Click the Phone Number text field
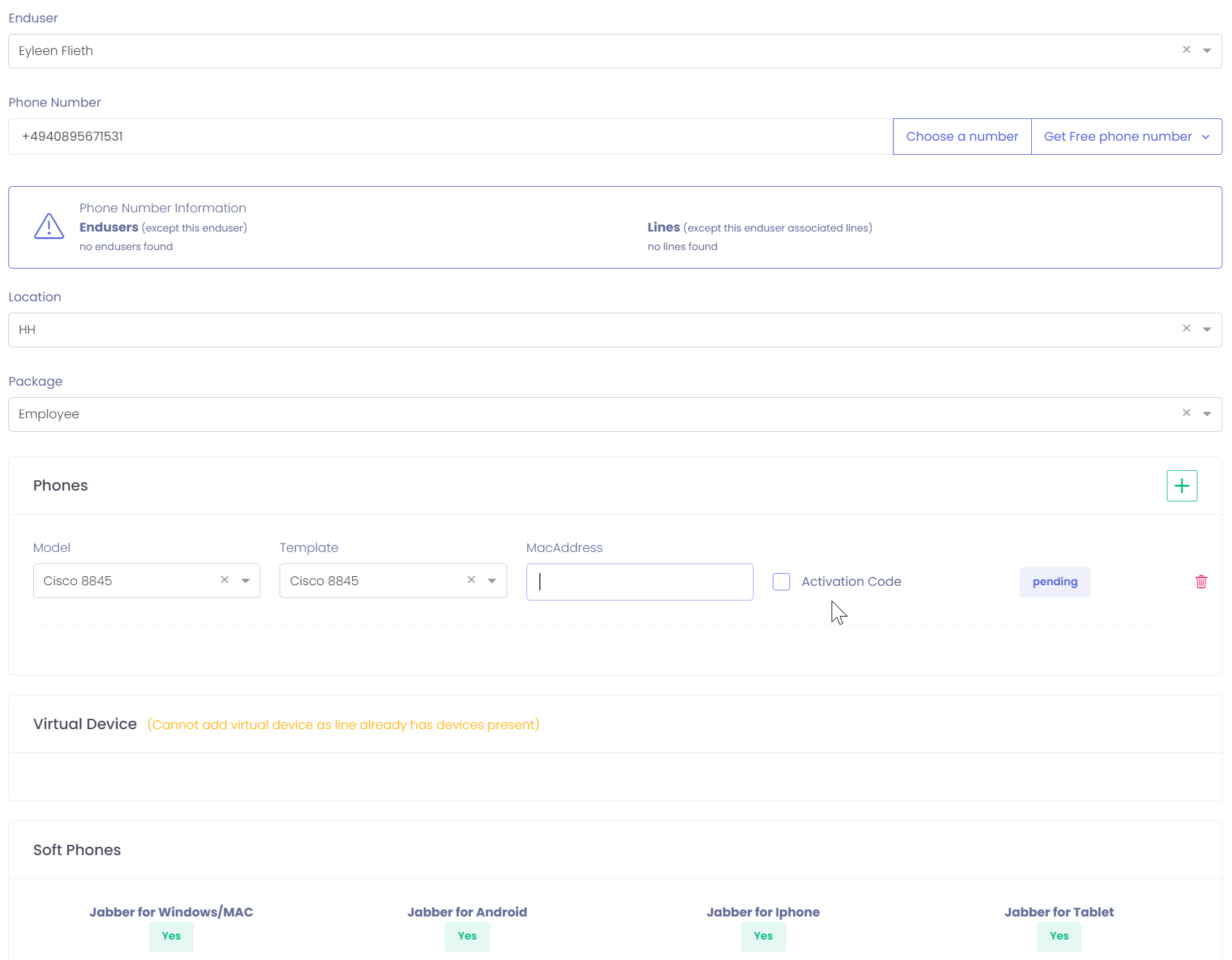1232x960 pixels. tap(448, 136)
